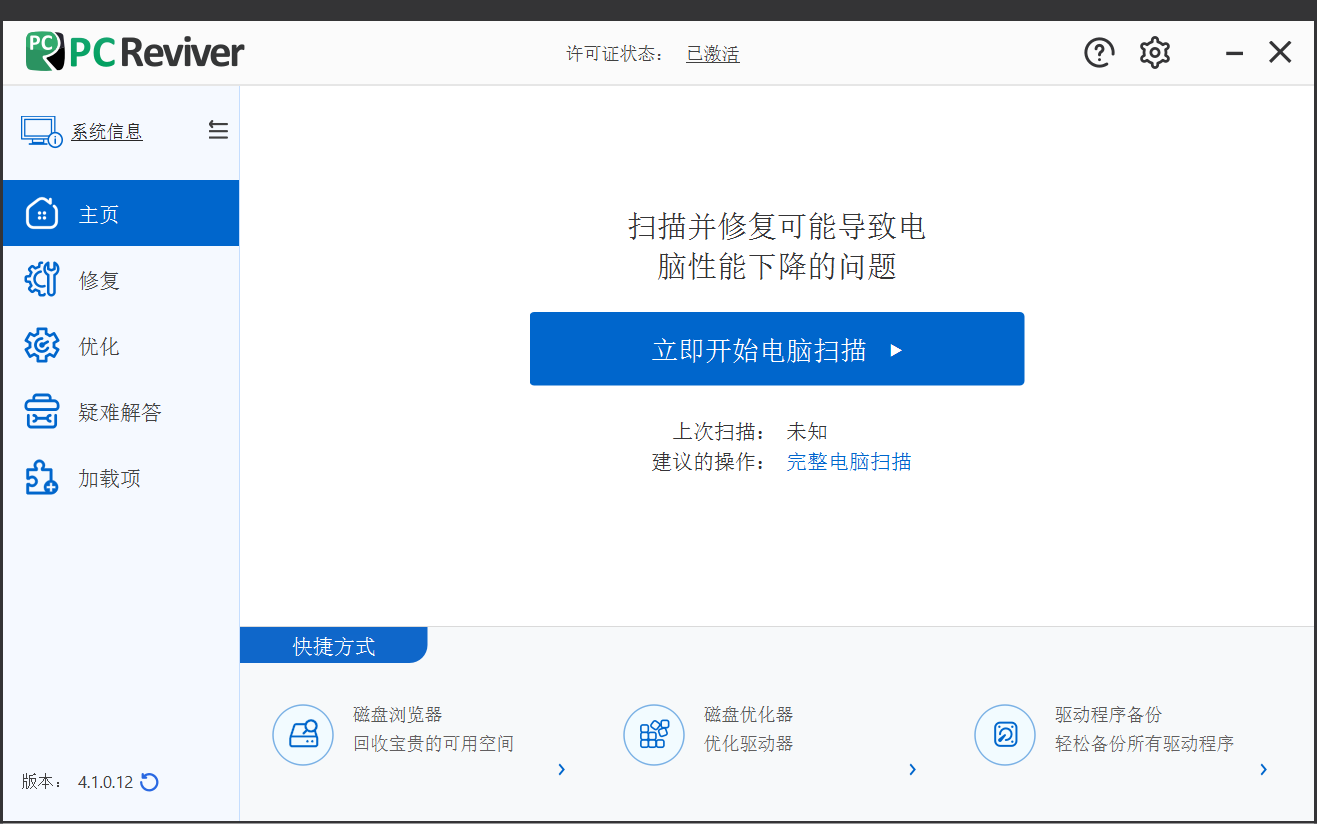Viewport: 1317px width, 824px height.
Task: Click the 优化驱动器 description text
Action: 749,744
